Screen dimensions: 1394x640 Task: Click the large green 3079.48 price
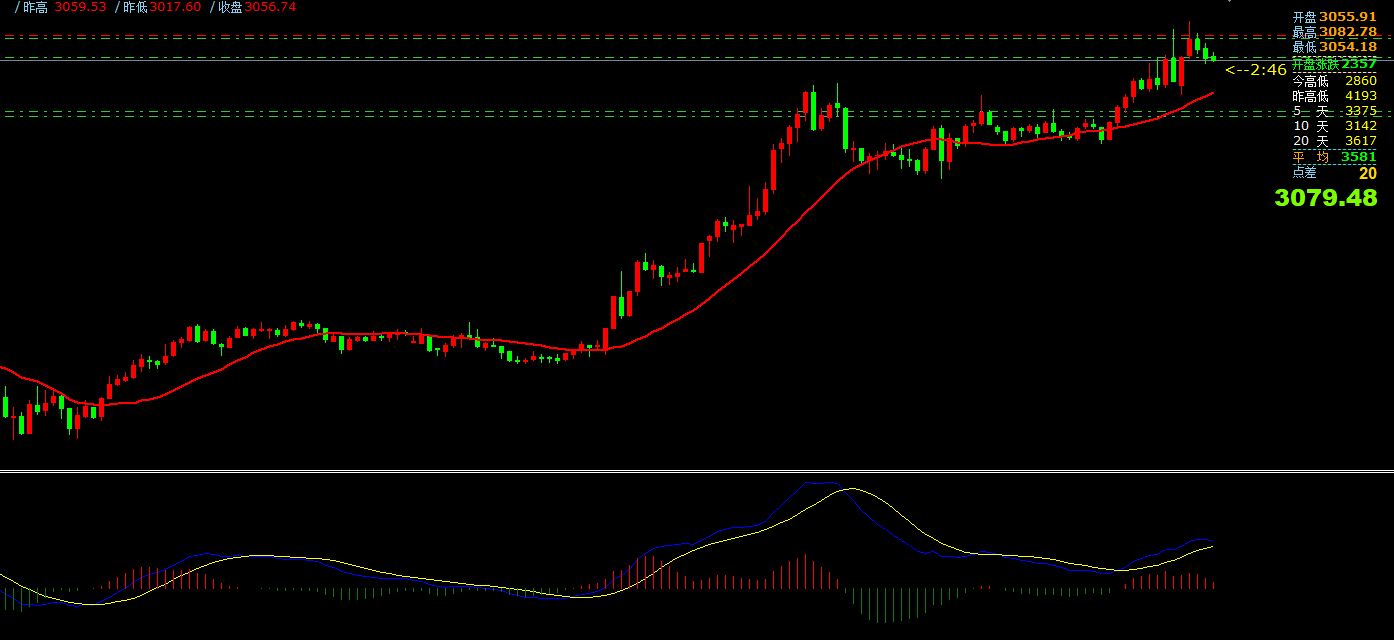point(1325,198)
